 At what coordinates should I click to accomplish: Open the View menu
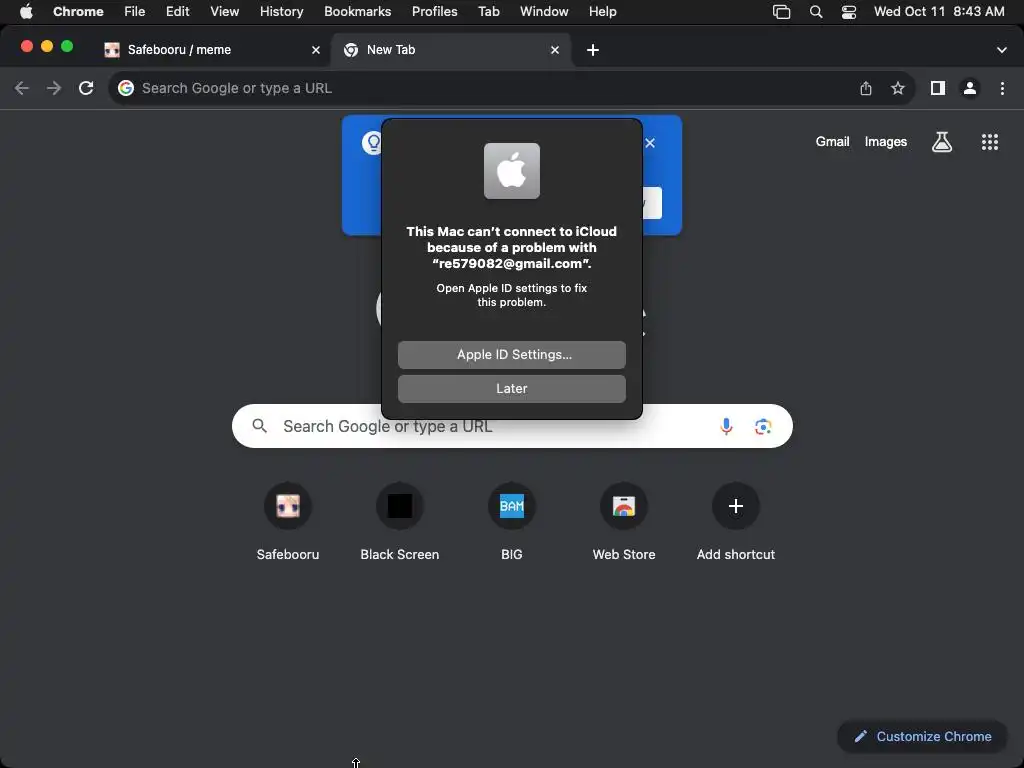pyautogui.click(x=224, y=11)
